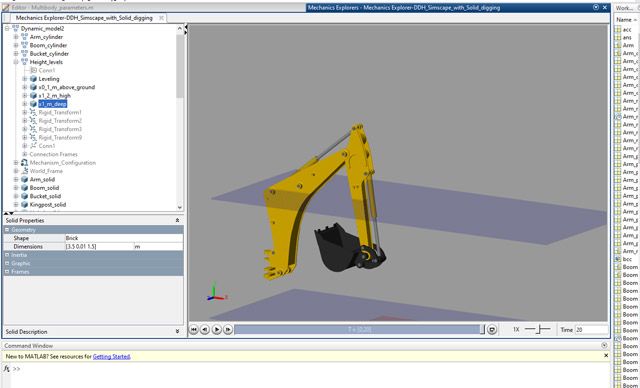Click the Mechanism_Configuration icon
This screenshot has width=640, height=388.
tap(24, 162)
